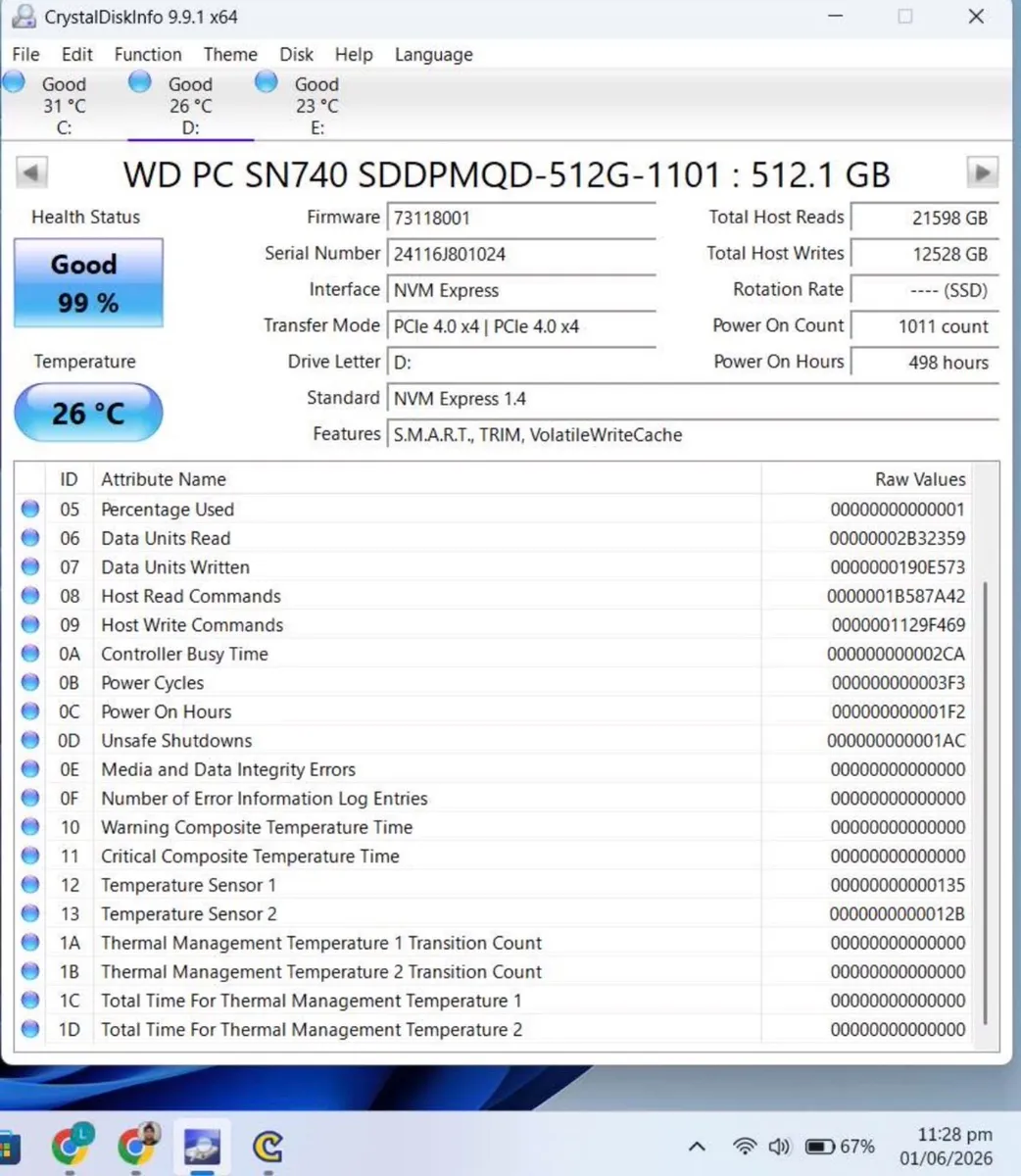
Task: Click the Serial Number field 24116J801024
Action: [x=521, y=255]
